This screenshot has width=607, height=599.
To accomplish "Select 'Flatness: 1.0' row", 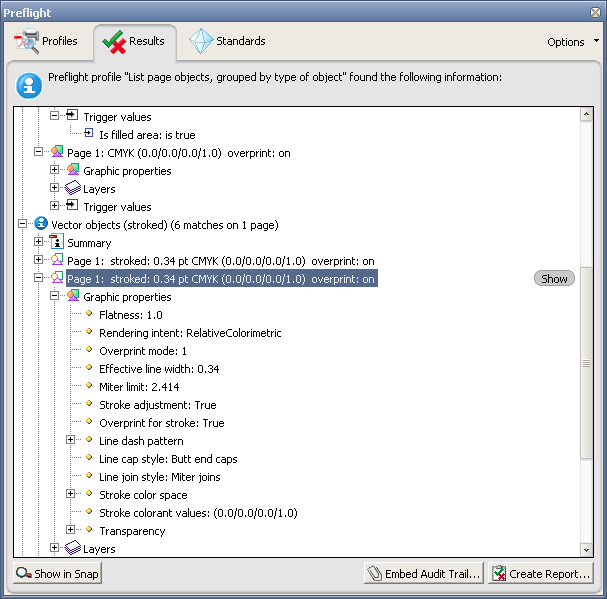I will coord(131,315).
